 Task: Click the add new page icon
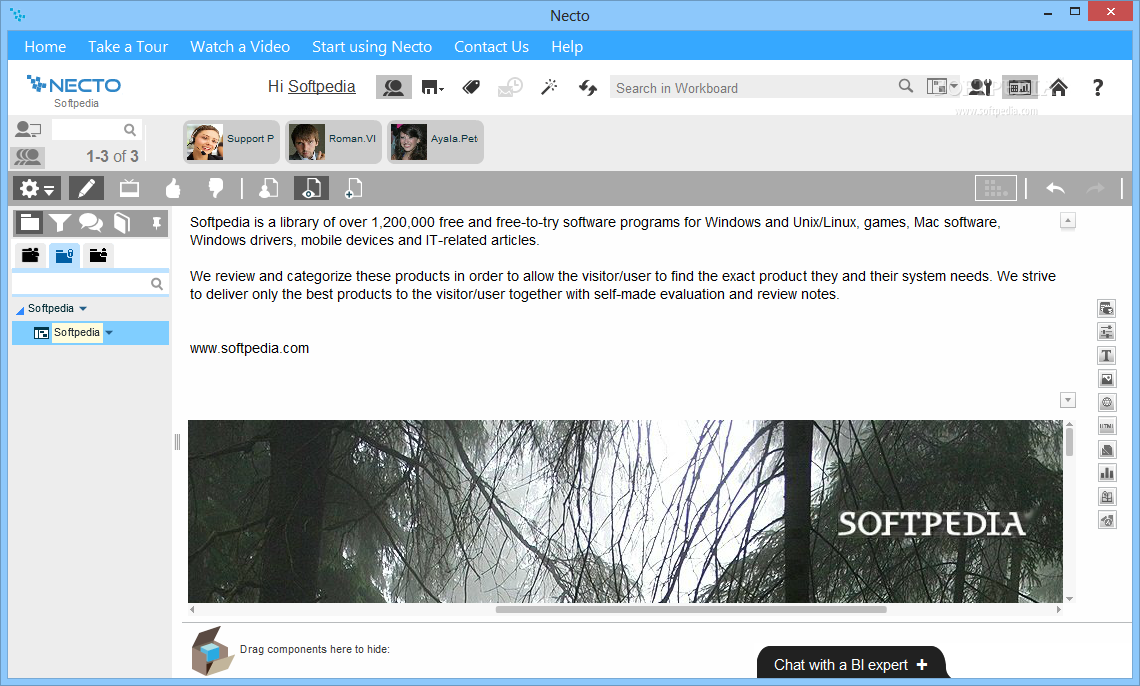[353, 189]
